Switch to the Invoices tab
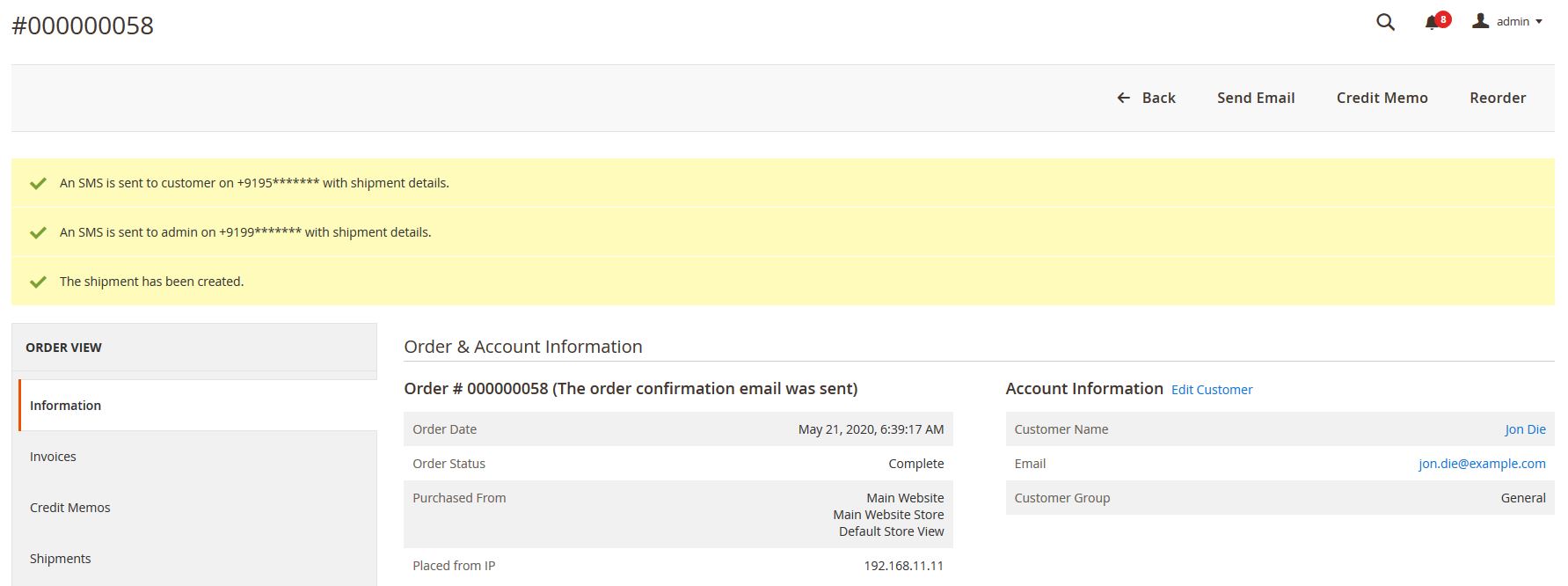The image size is (1568, 586). coord(53,457)
